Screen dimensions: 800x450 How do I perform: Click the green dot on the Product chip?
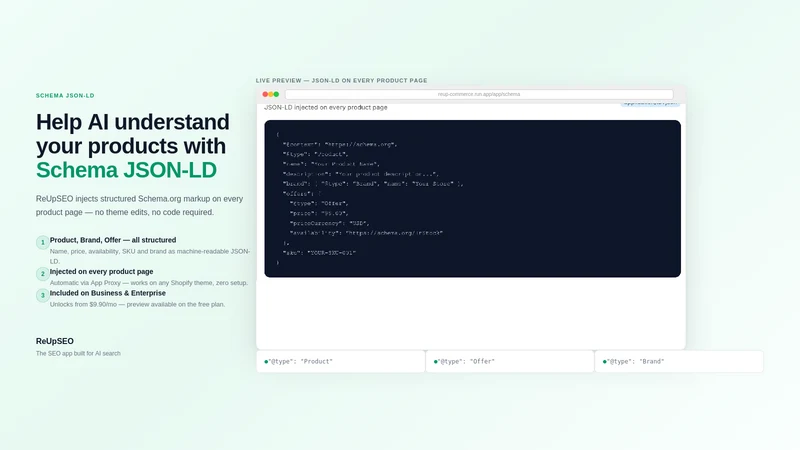pyautogui.click(x=266, y=362)
